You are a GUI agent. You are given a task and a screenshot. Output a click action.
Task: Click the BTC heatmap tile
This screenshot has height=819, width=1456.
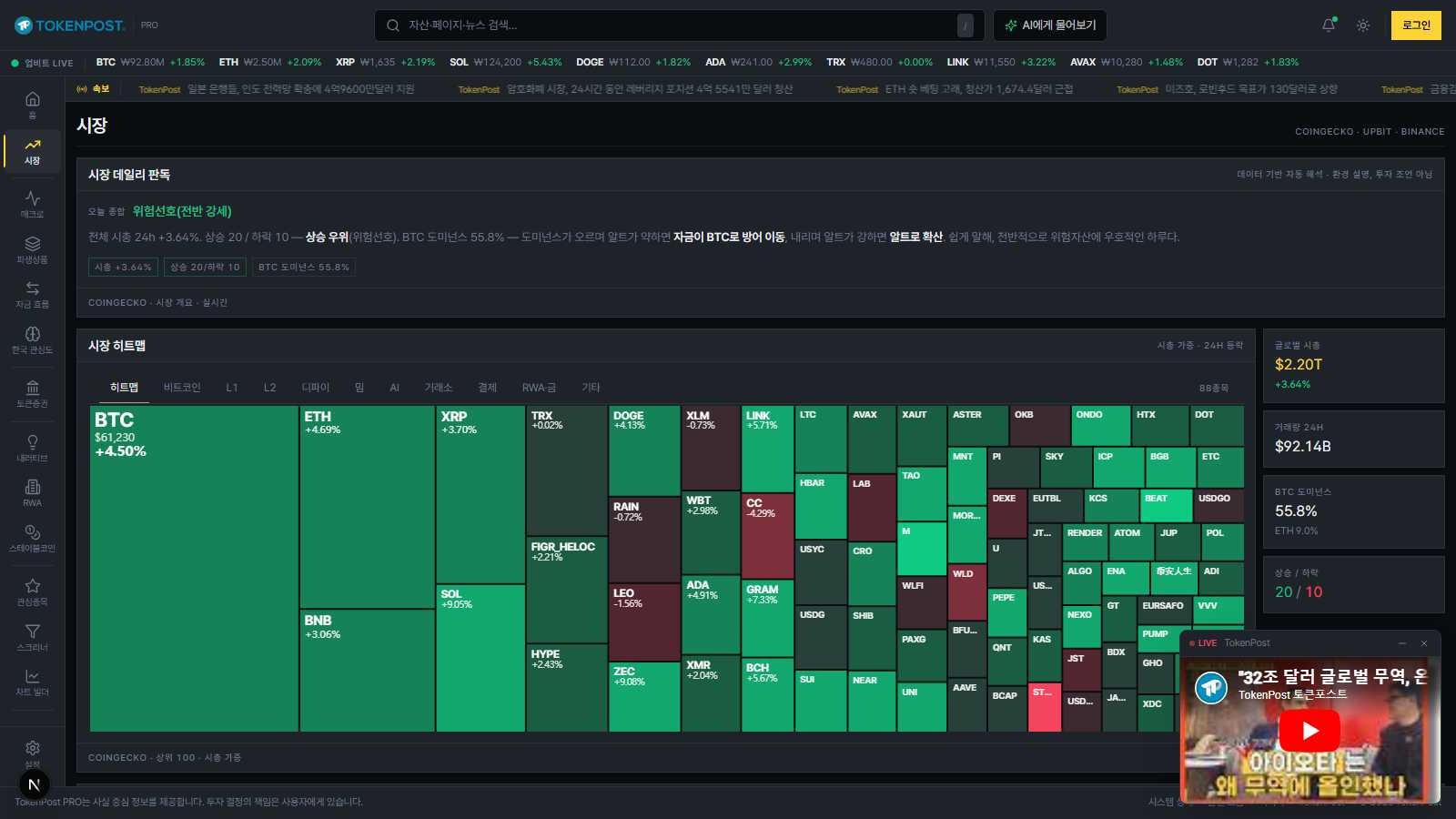coord(194,569)
